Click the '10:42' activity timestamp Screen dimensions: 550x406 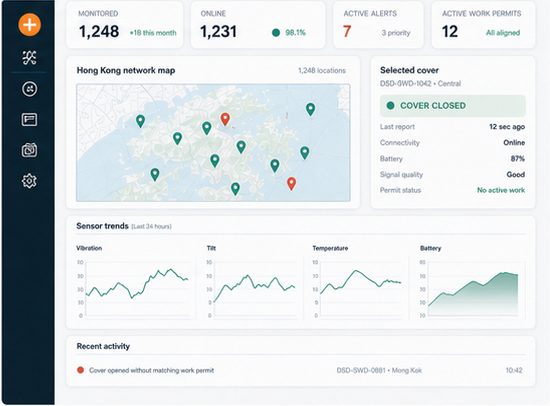514,370
